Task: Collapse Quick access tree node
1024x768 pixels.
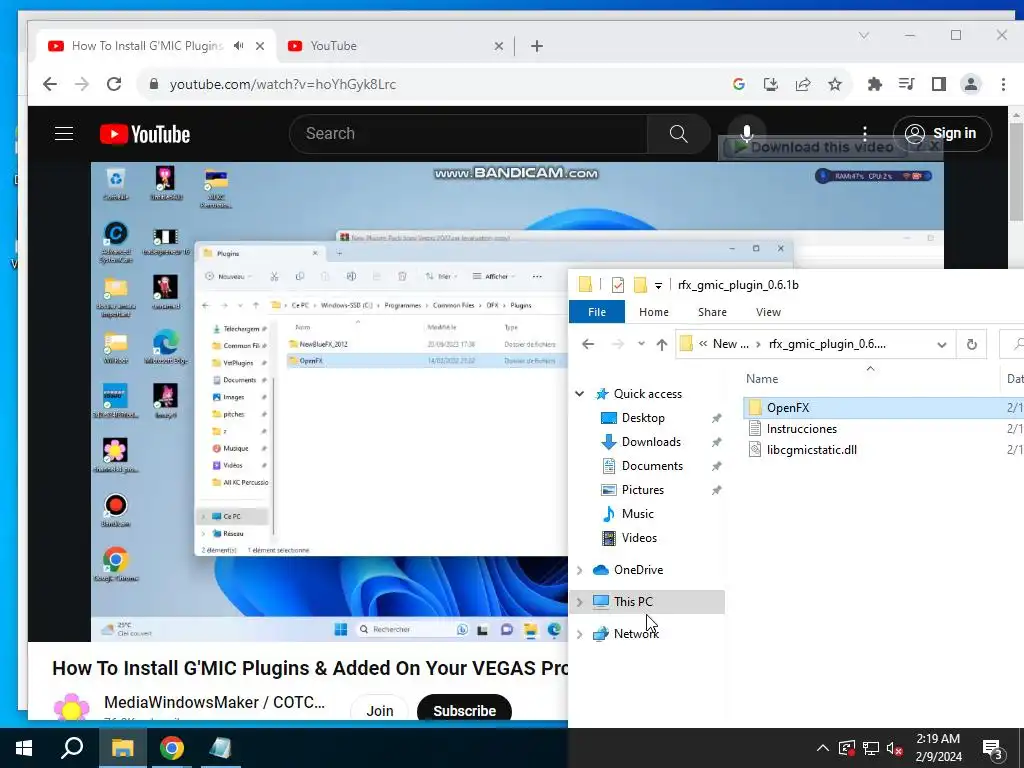Action: (579, 394)
